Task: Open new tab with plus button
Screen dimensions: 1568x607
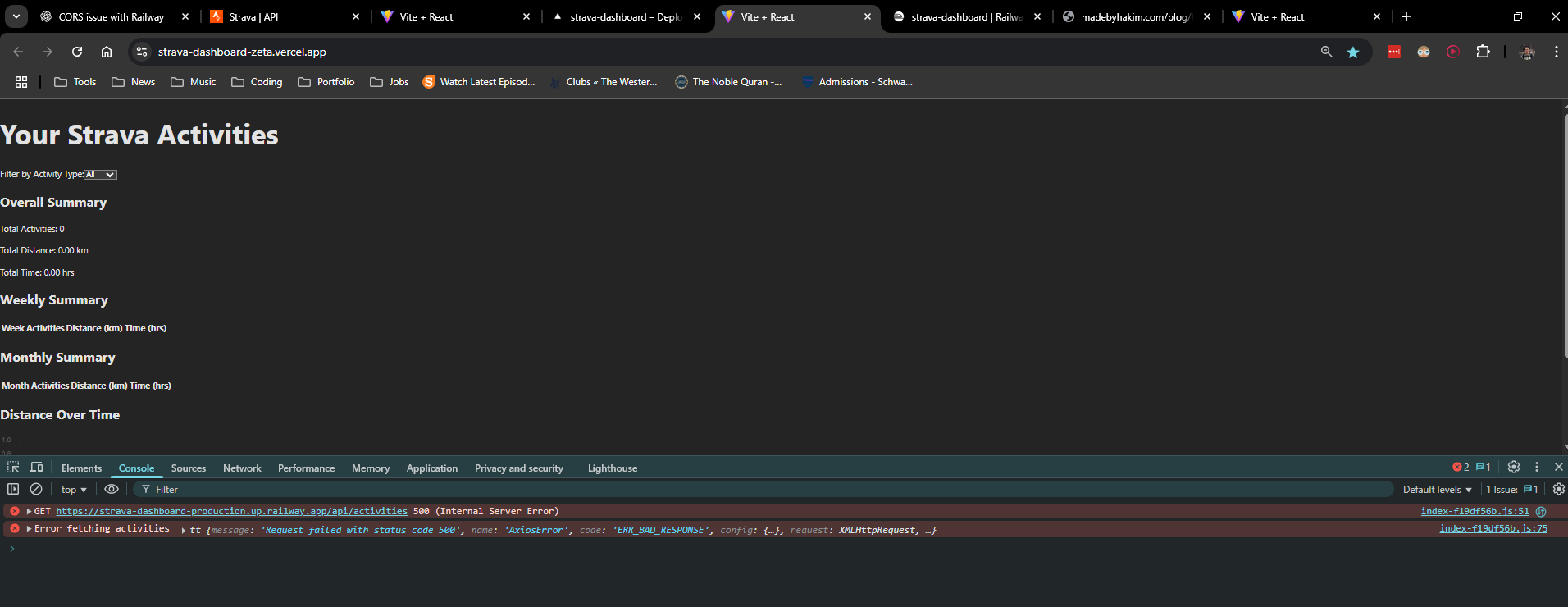Action: (x=1406, y=16)
